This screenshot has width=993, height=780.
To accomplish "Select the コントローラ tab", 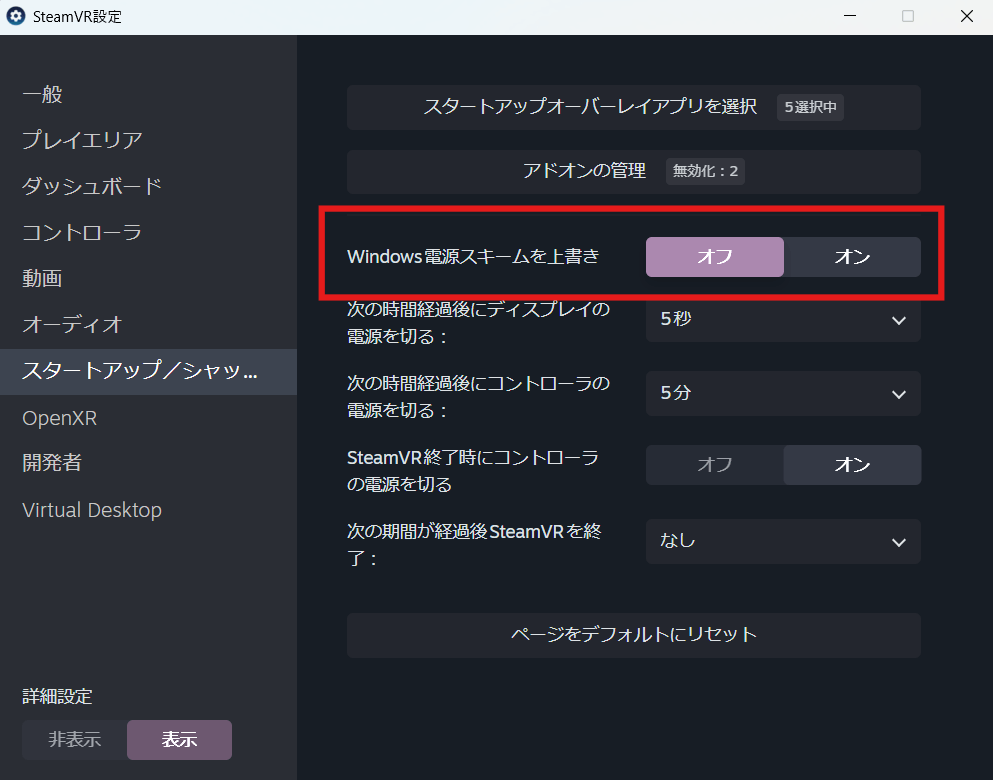I will tap(82, 233).
